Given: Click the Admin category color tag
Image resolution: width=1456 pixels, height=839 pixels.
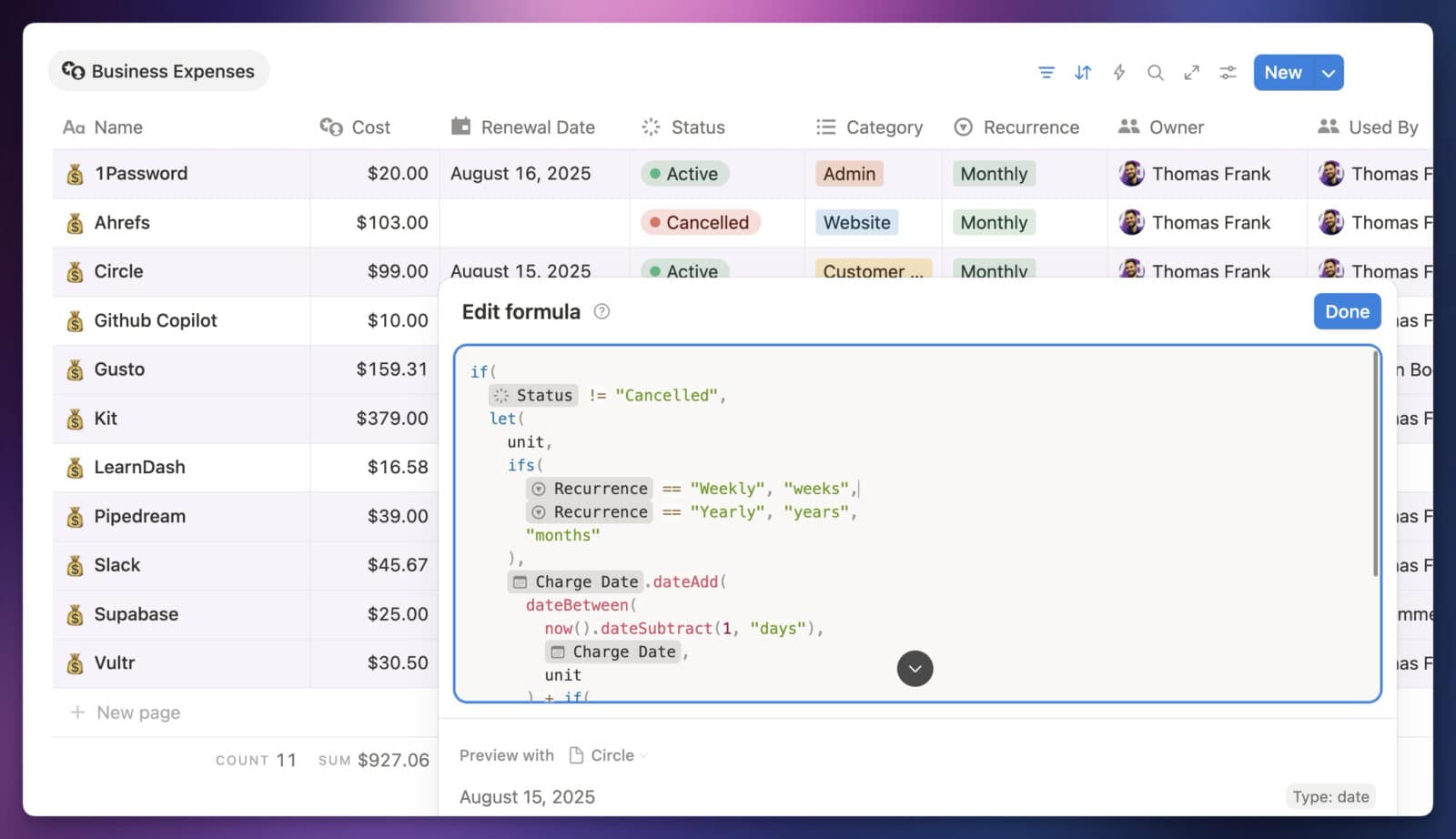Looking at the screenshot, I should (x=849, y=174).
